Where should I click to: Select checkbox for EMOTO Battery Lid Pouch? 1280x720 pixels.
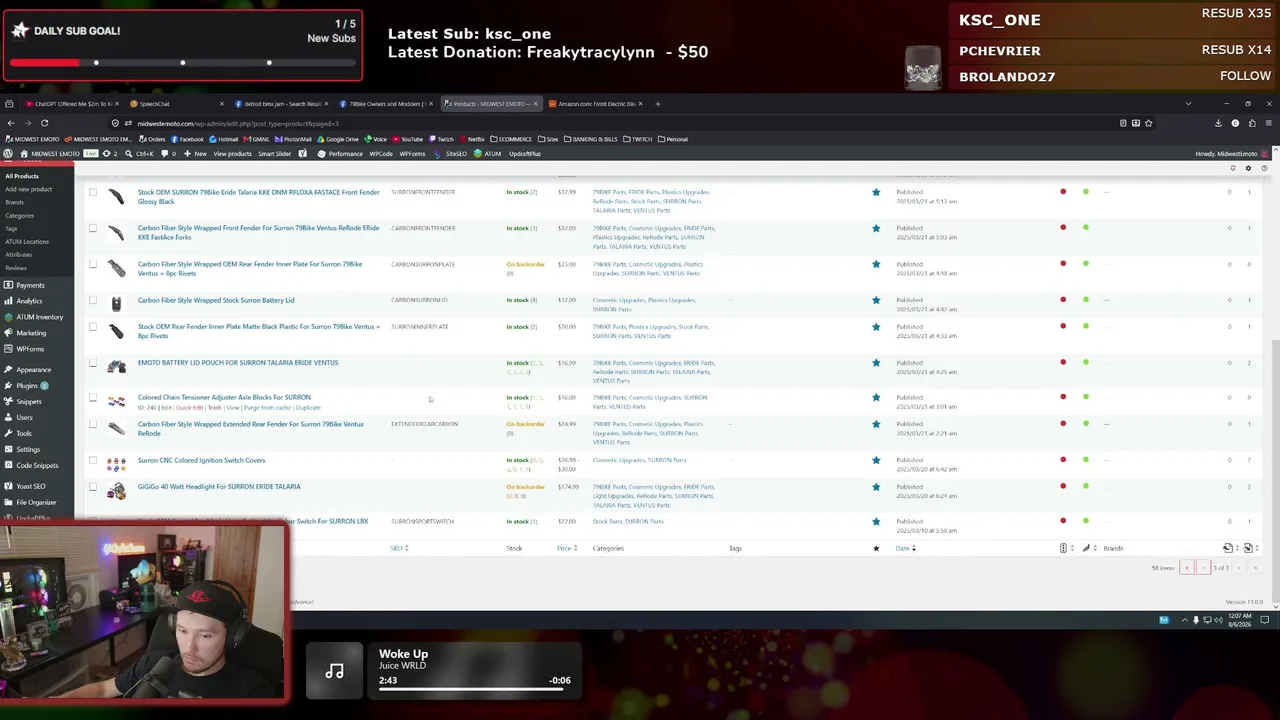pos(93,363)
